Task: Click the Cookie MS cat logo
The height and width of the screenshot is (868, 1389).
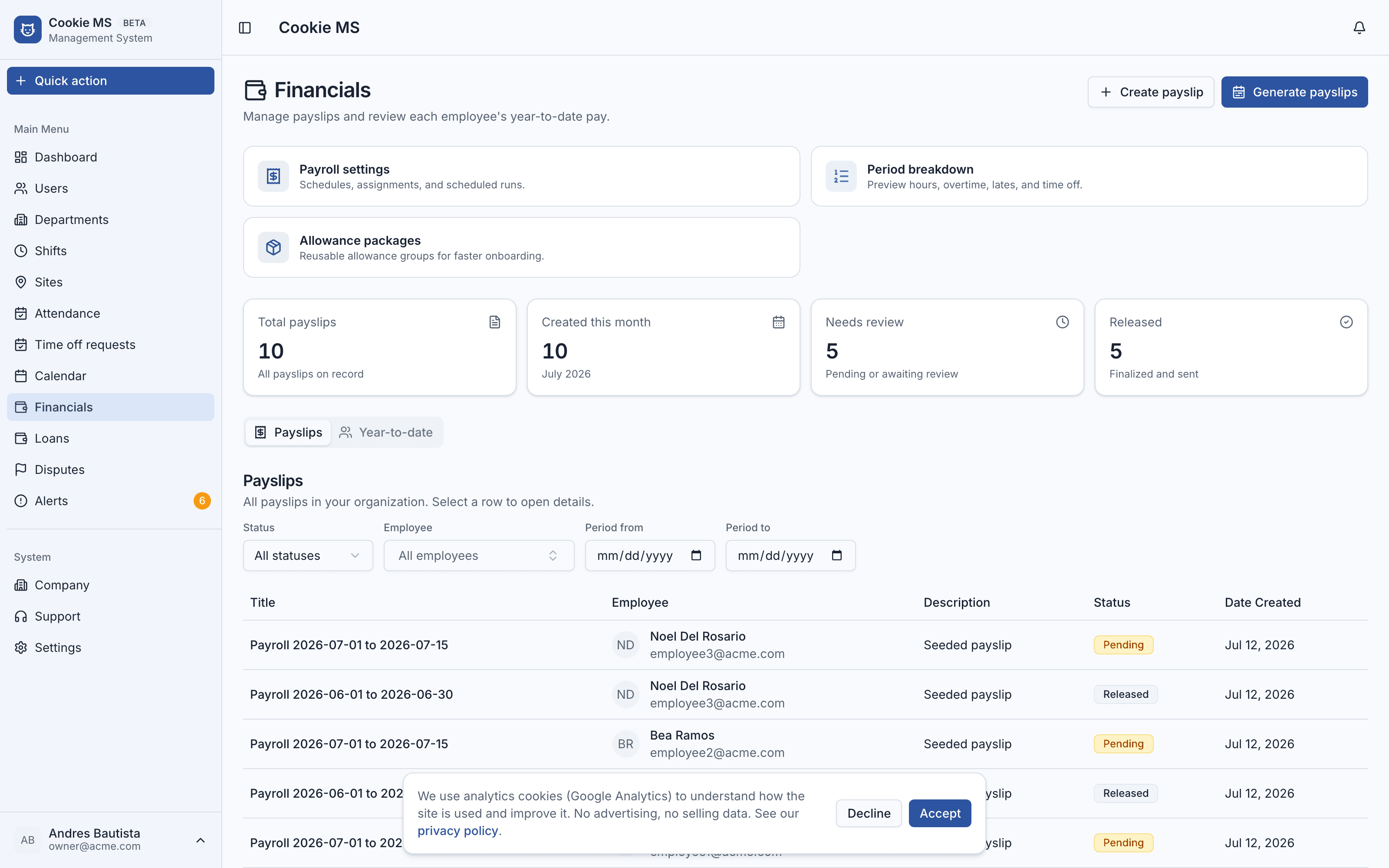Action: point(27,29)
